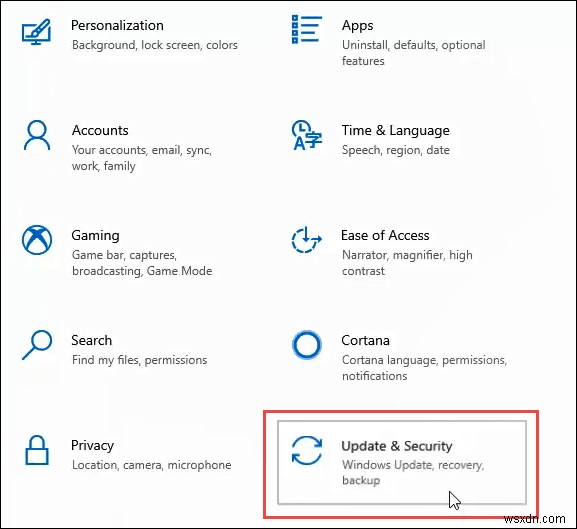577x529 pixels.
Task: Open the Accounts person icon
Action: pyautogui.click(x=37, y=135)
